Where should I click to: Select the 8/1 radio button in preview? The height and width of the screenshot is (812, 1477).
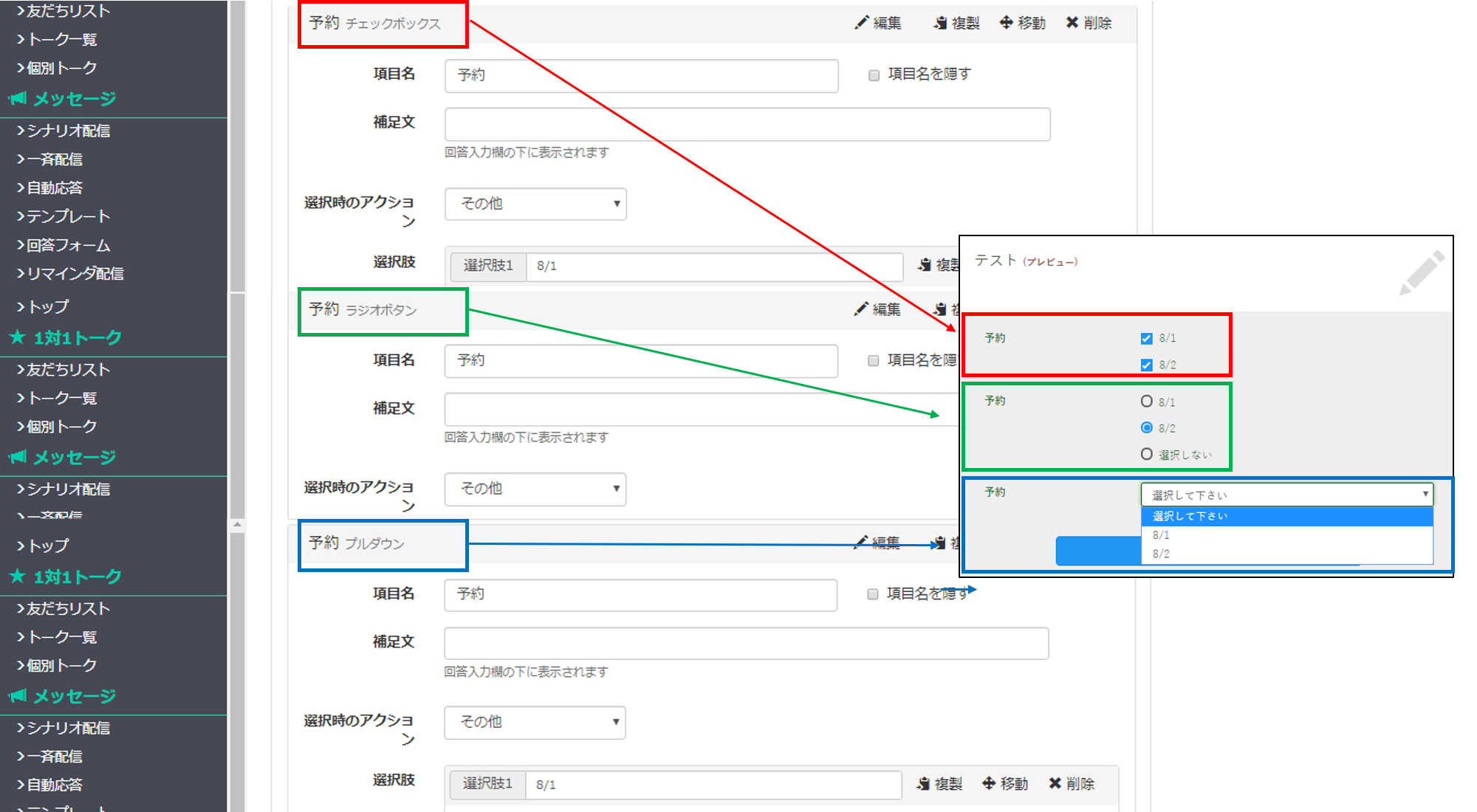click(1146, 402)
